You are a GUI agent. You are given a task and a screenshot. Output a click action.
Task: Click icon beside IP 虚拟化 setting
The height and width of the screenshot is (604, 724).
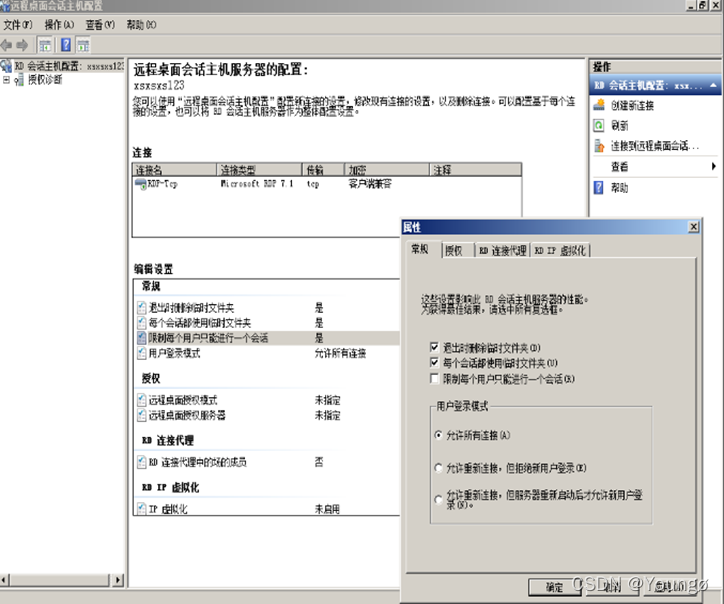click(x=142, y=509)
